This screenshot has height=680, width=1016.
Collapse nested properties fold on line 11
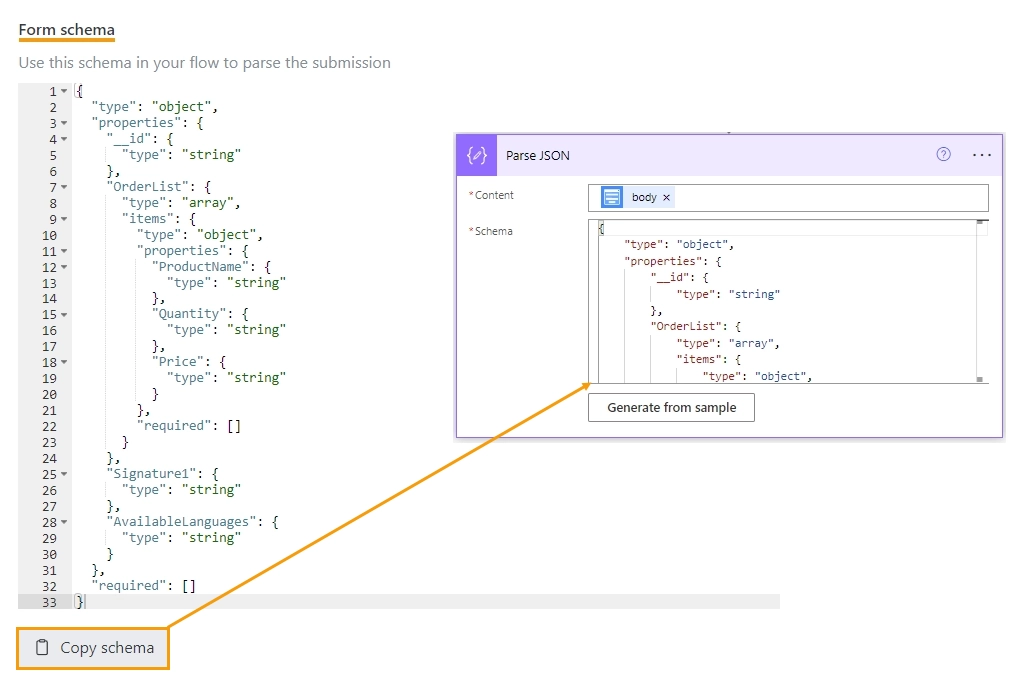[64, 252]
